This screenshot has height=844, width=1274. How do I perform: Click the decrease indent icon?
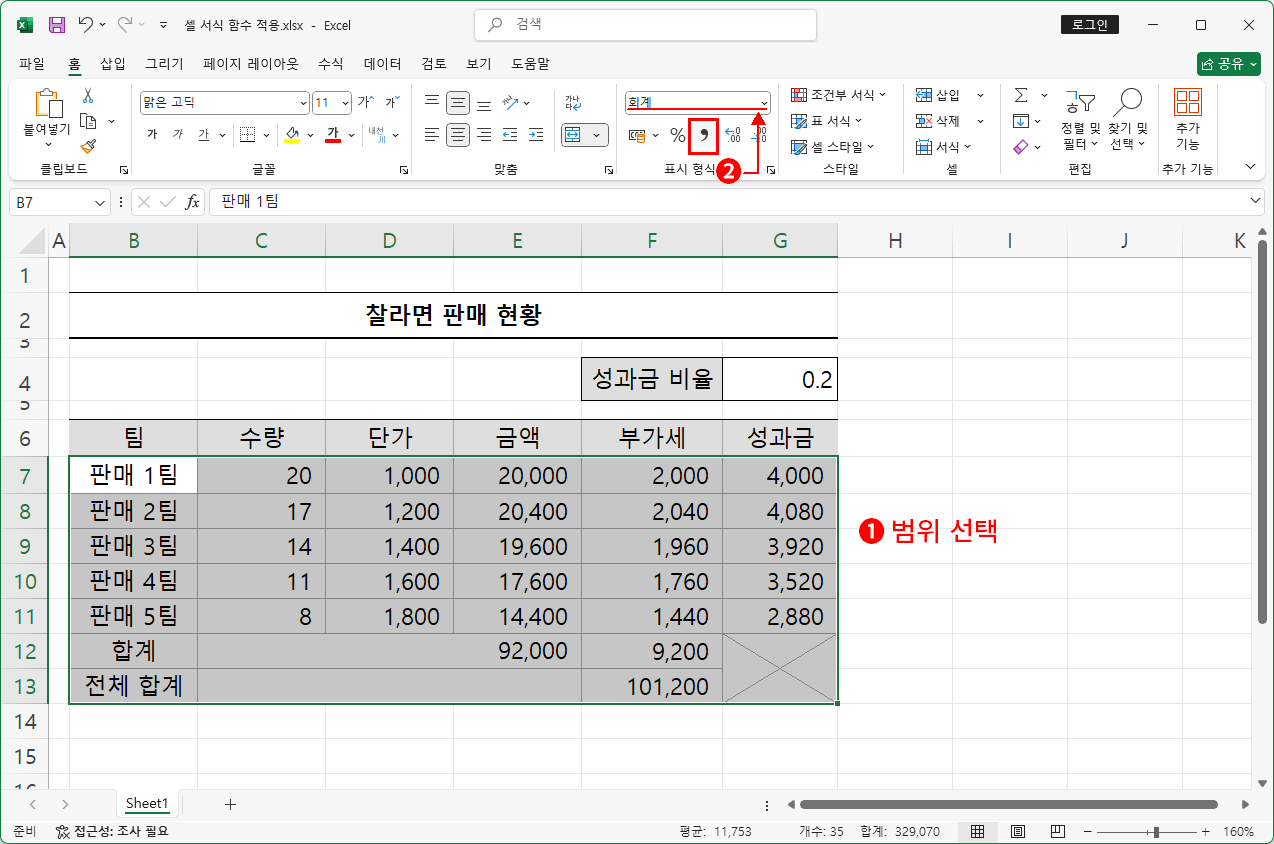click(510, 134)
